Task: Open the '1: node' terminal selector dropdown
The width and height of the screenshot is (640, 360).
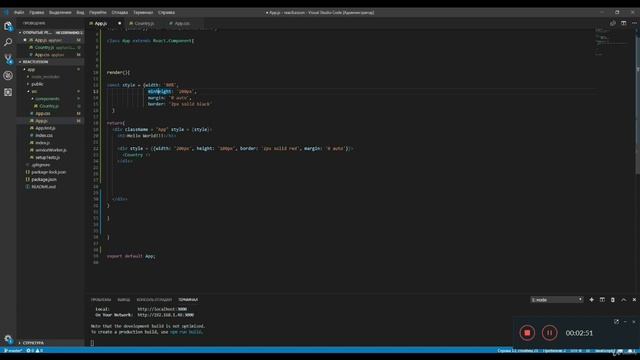Action: (x=557, y=300)
